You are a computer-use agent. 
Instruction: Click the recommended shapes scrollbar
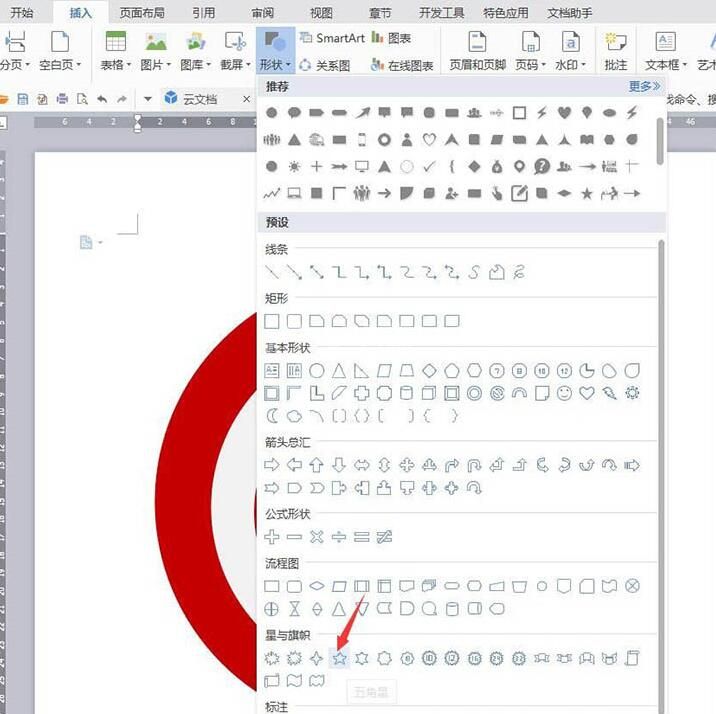click(660, 141)
